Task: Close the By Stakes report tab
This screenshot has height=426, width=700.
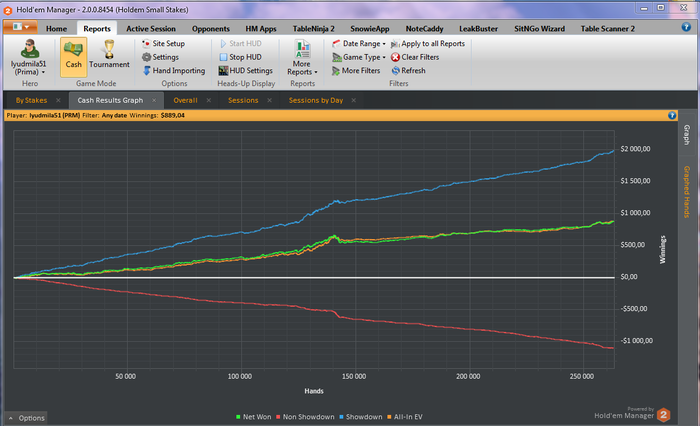Action: click(58, 100)
